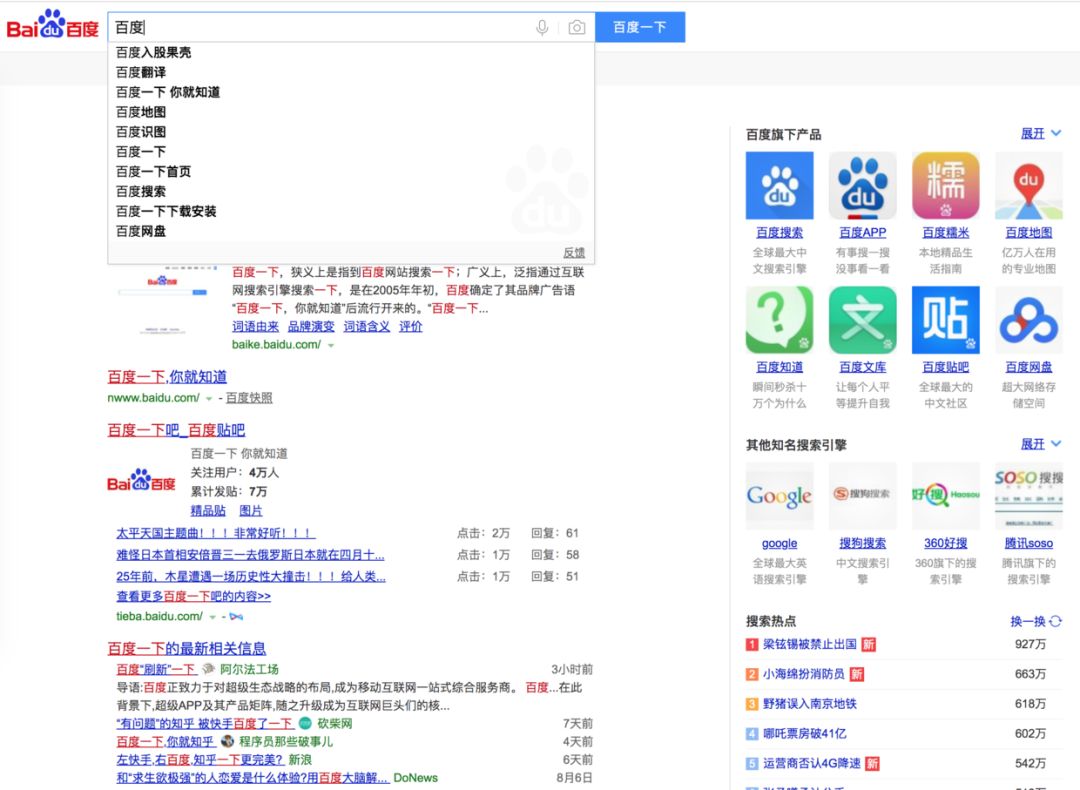
Task: Open the 360好搜 text link
Action: [x=946, y=543]
